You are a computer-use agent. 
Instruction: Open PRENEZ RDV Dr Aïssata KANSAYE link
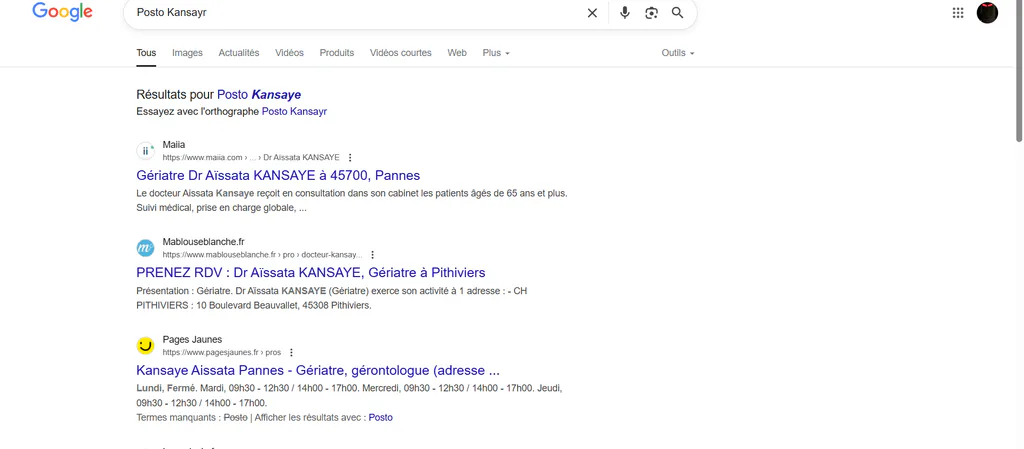tap(311, 272)
